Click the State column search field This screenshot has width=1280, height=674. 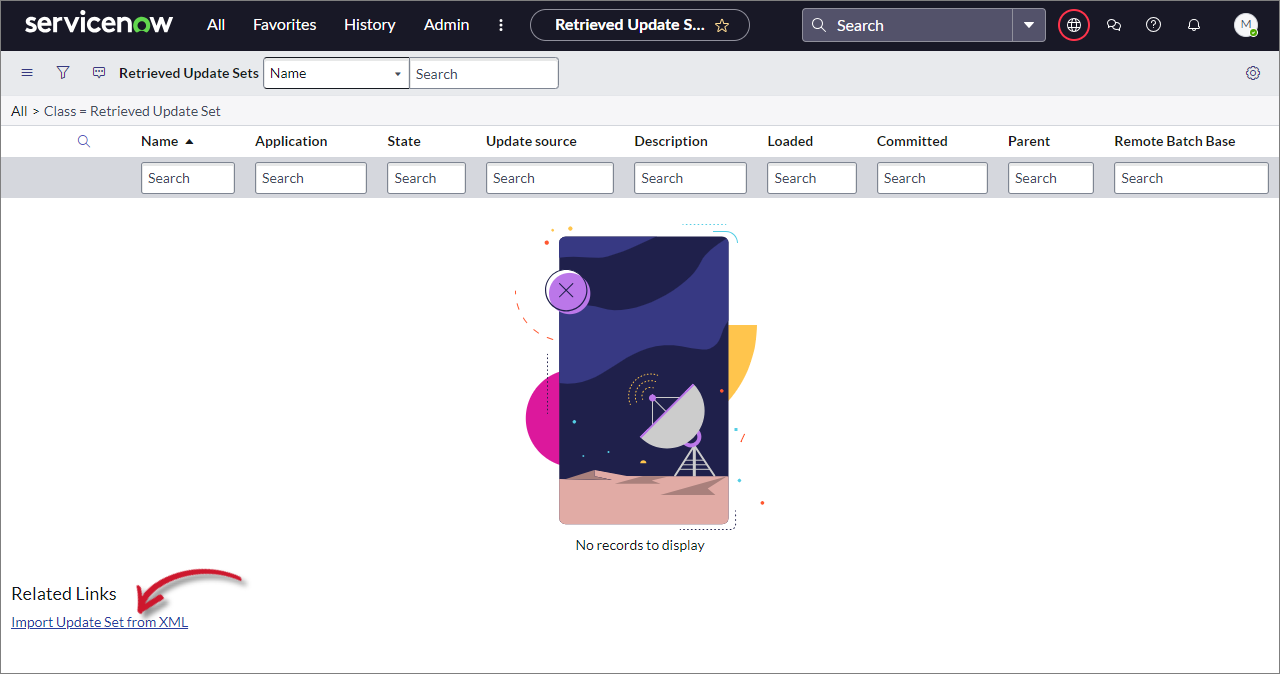pos(426,178)
